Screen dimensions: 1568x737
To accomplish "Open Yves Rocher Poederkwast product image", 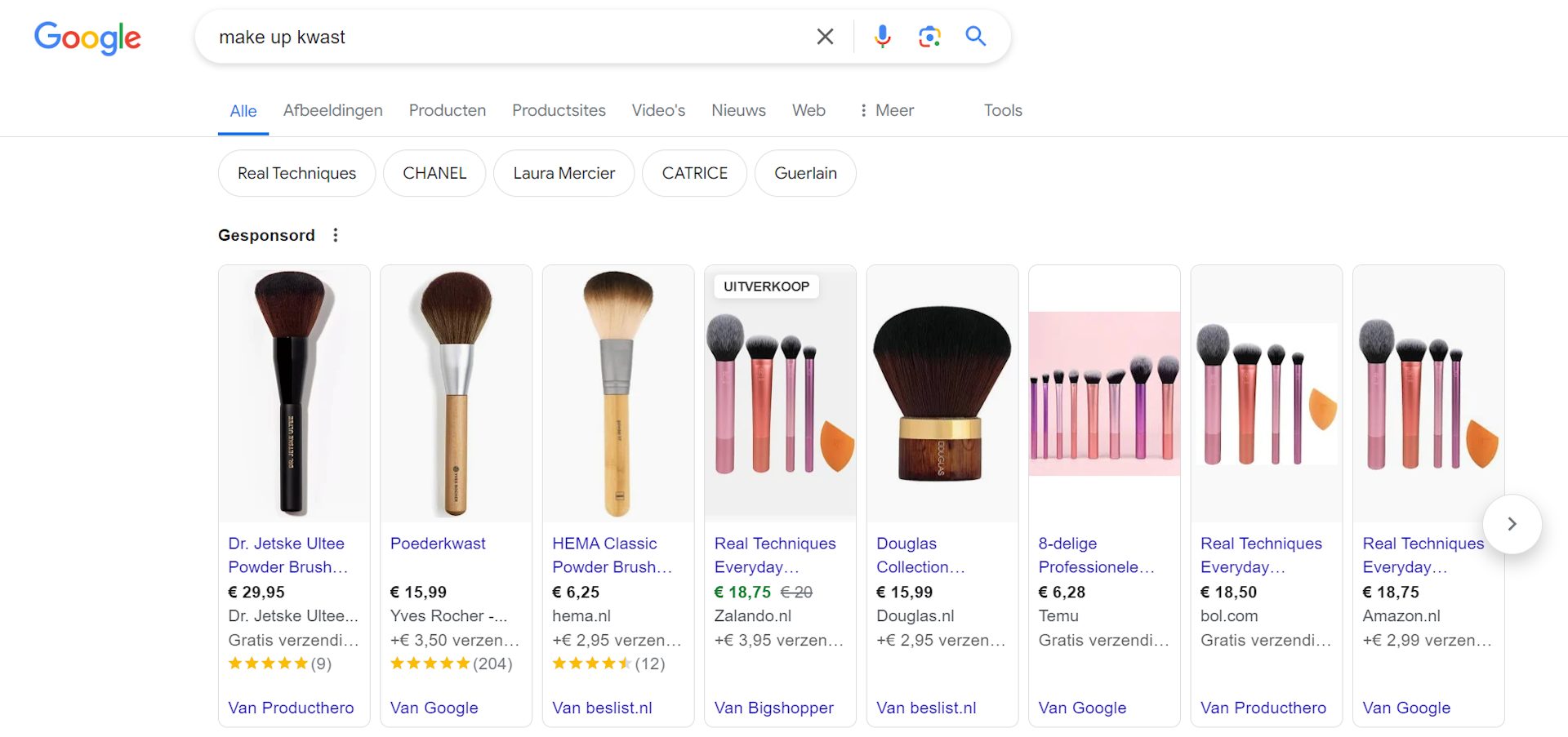I will point(456,393).
